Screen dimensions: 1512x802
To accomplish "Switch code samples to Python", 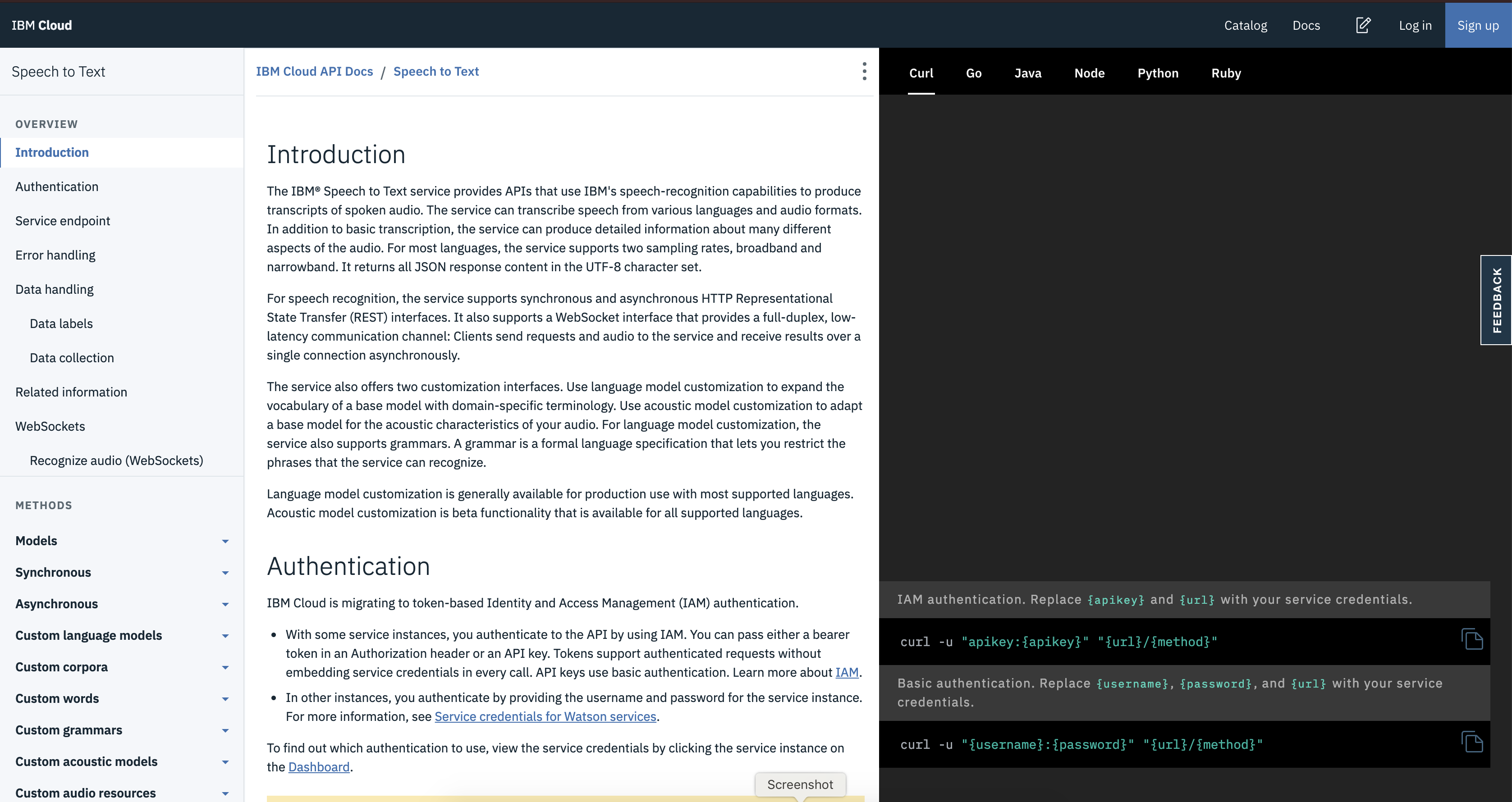I will pos(1158,73).
